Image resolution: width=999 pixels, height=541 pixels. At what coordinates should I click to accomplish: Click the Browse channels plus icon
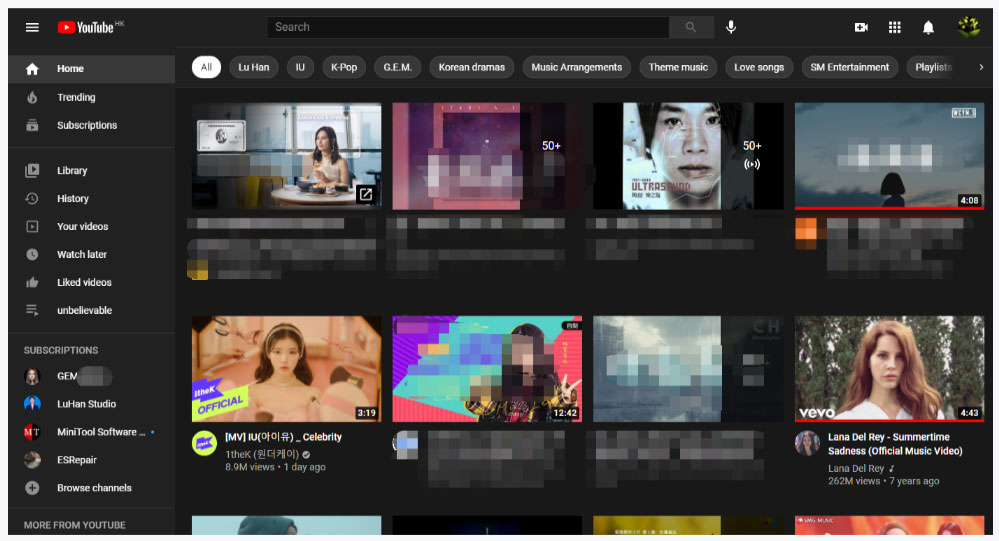pos(32,487)
